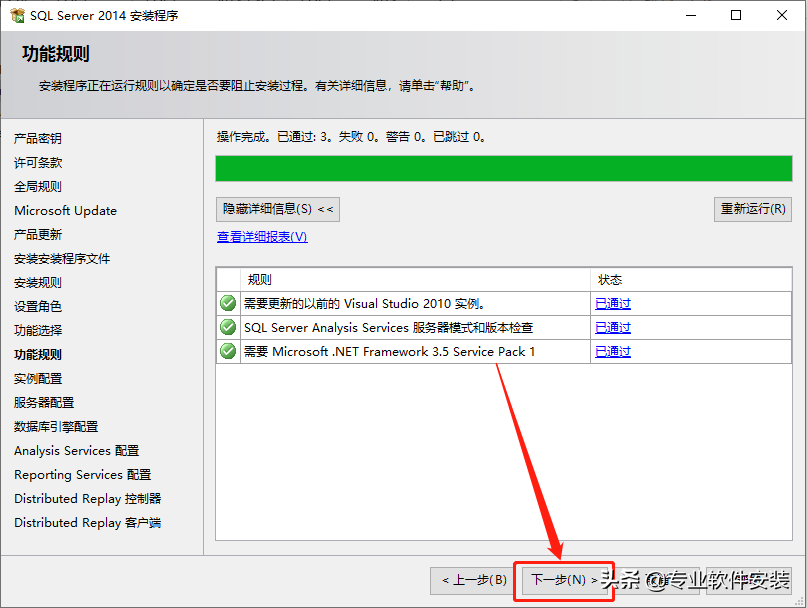The image size is (807, 608).
Task: Select 数据库引擎配置 step in sidebar
Action: 56,427
